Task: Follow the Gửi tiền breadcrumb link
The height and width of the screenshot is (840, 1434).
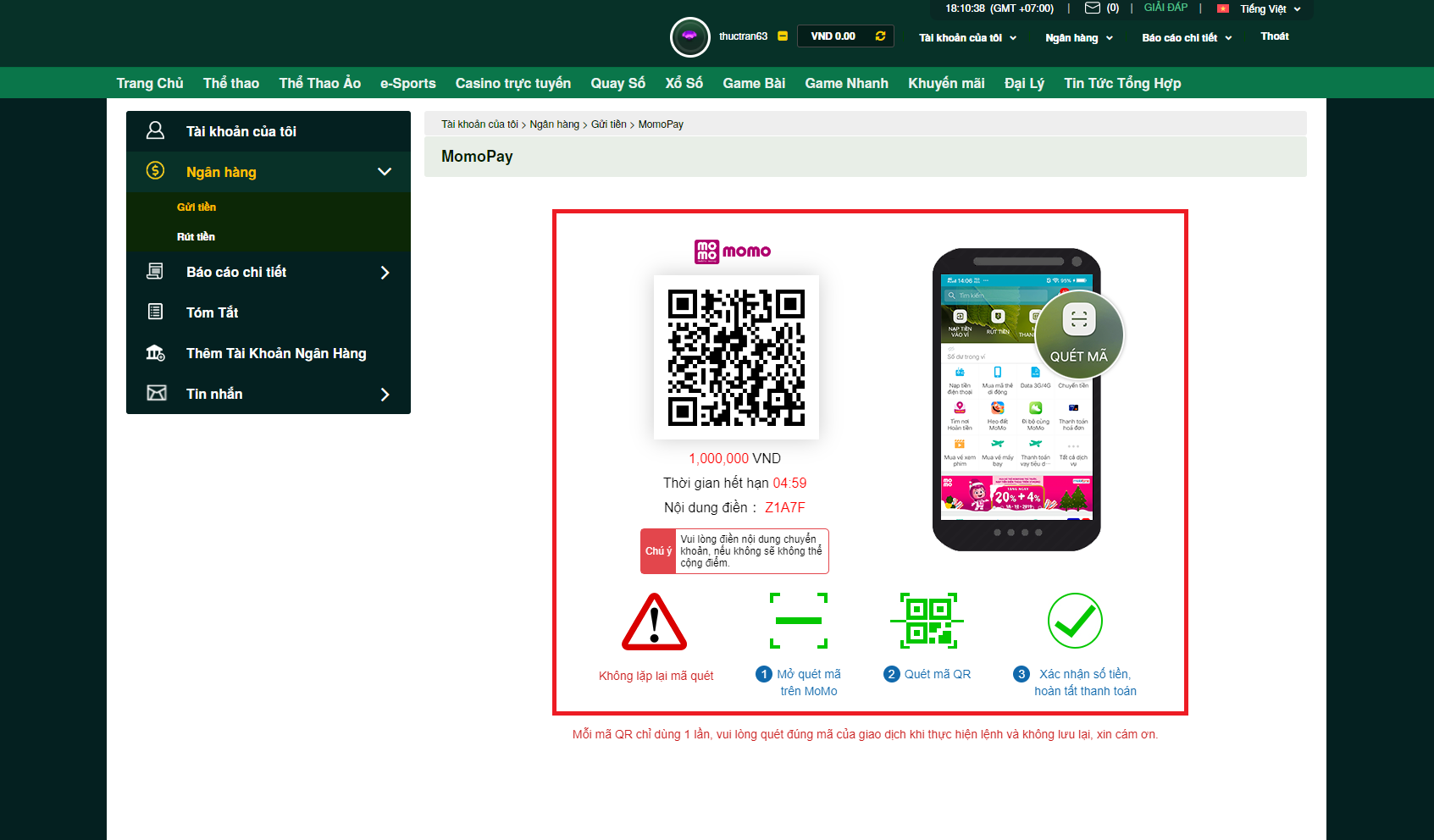Action: coord(608,124)
